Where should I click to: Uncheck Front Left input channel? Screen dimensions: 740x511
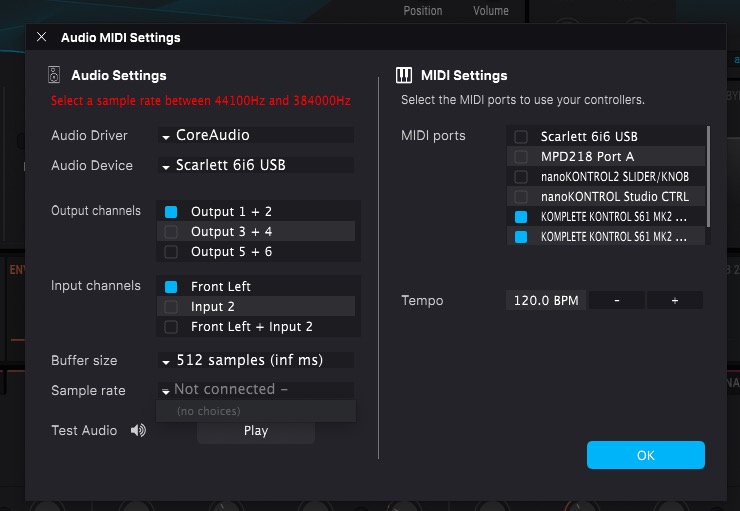[x=171, y=287]
